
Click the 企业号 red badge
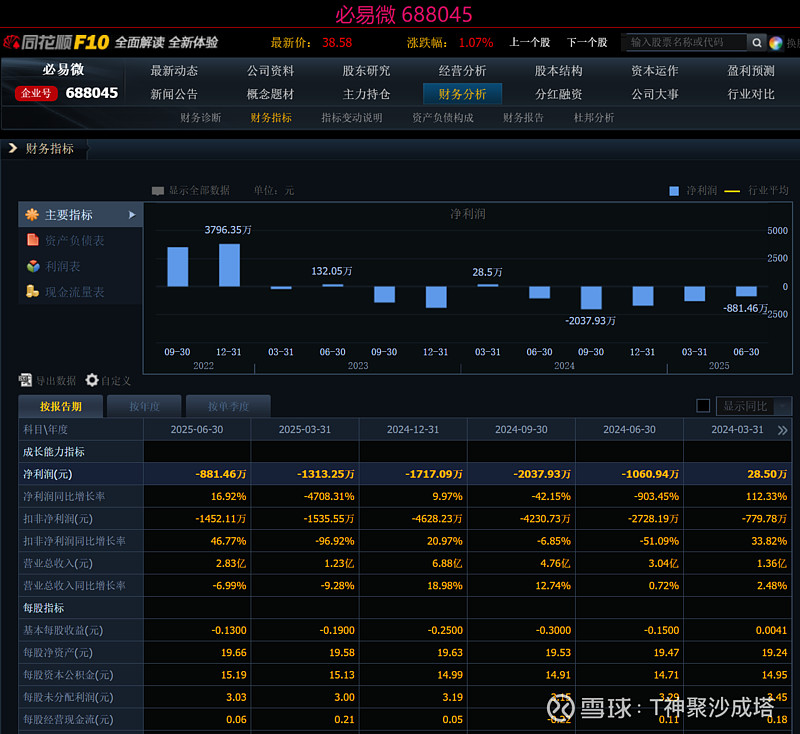click(36, 93)
